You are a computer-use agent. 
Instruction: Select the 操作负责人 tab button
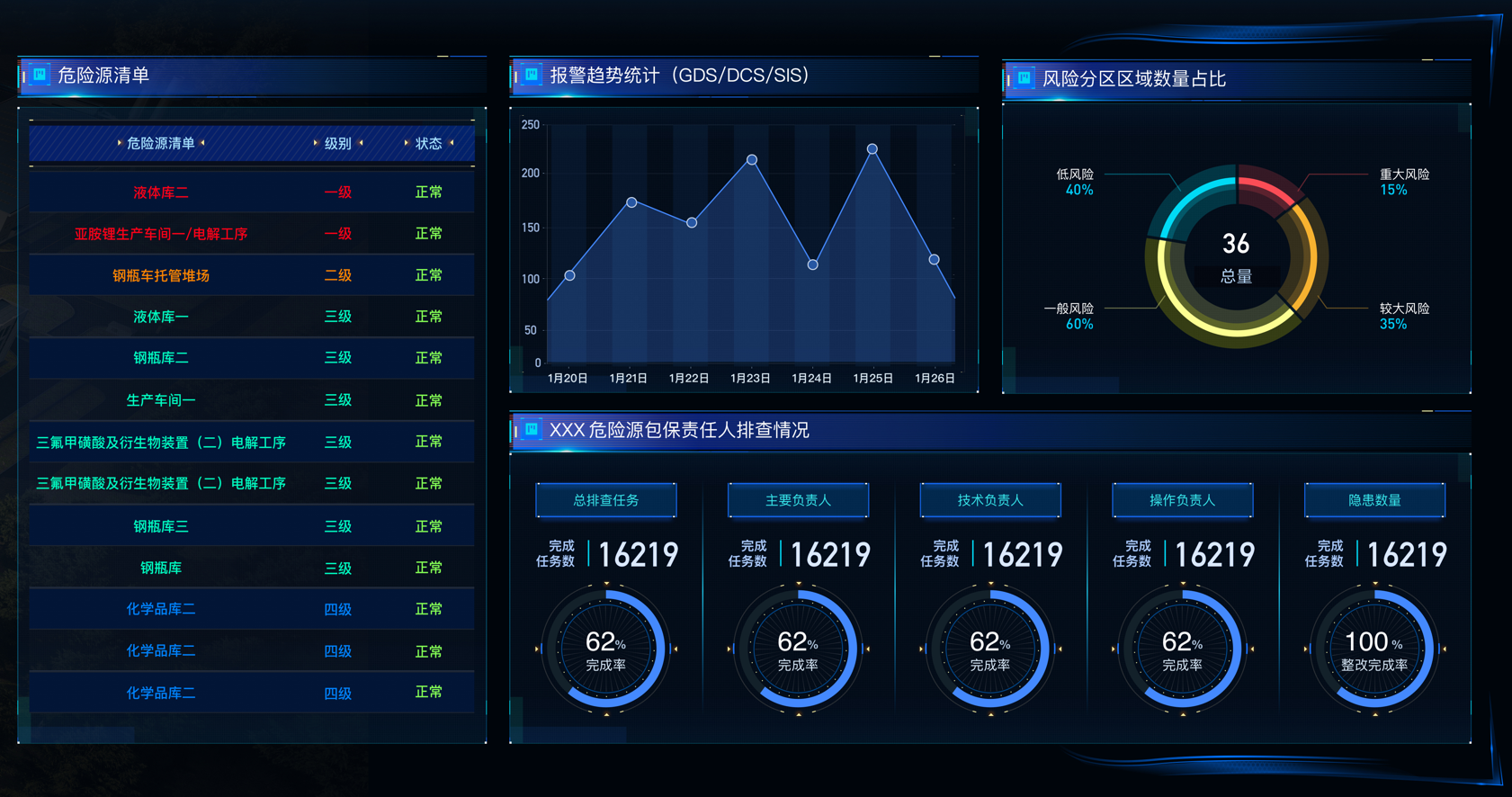click(x=1183, y=500)
